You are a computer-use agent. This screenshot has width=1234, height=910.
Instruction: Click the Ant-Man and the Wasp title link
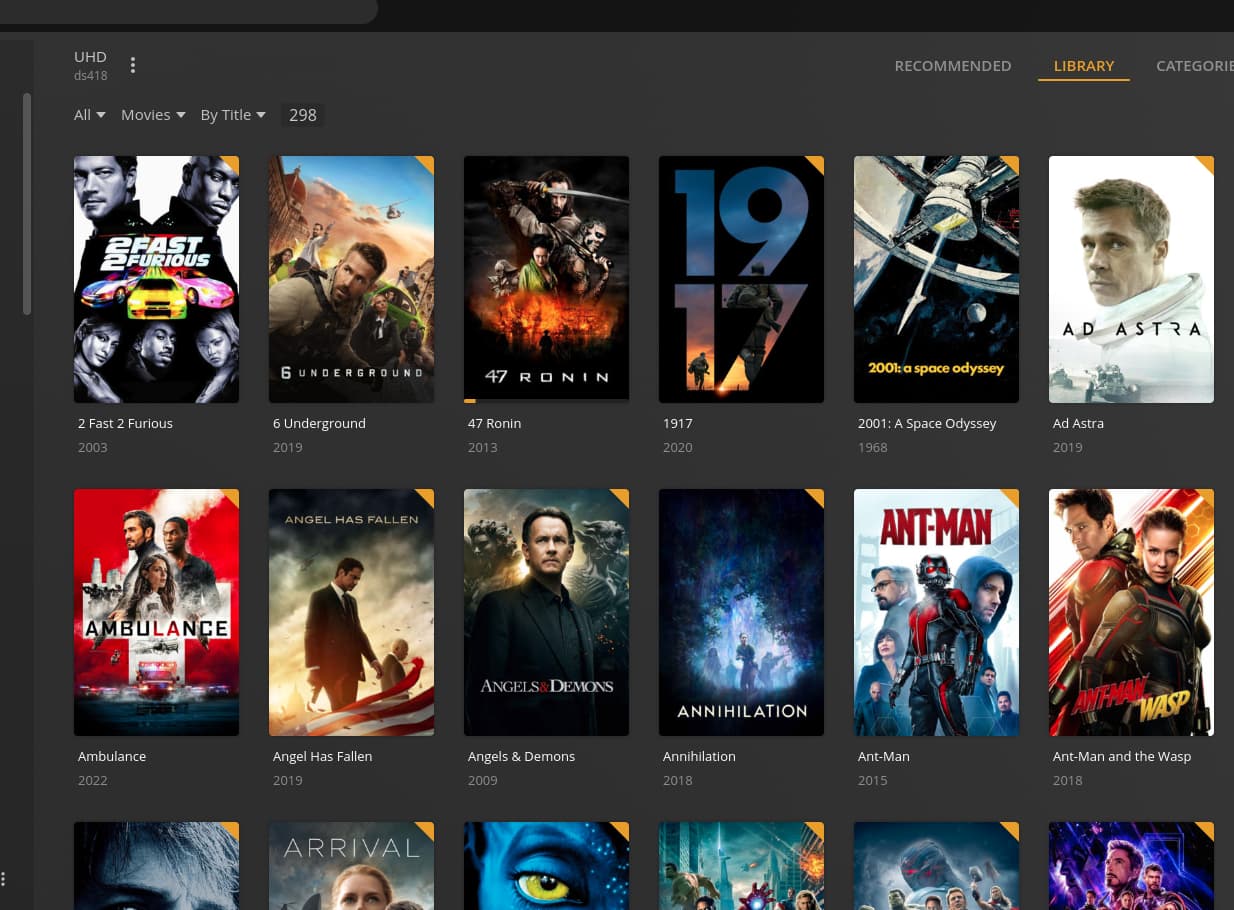(x=1122, y=756)
